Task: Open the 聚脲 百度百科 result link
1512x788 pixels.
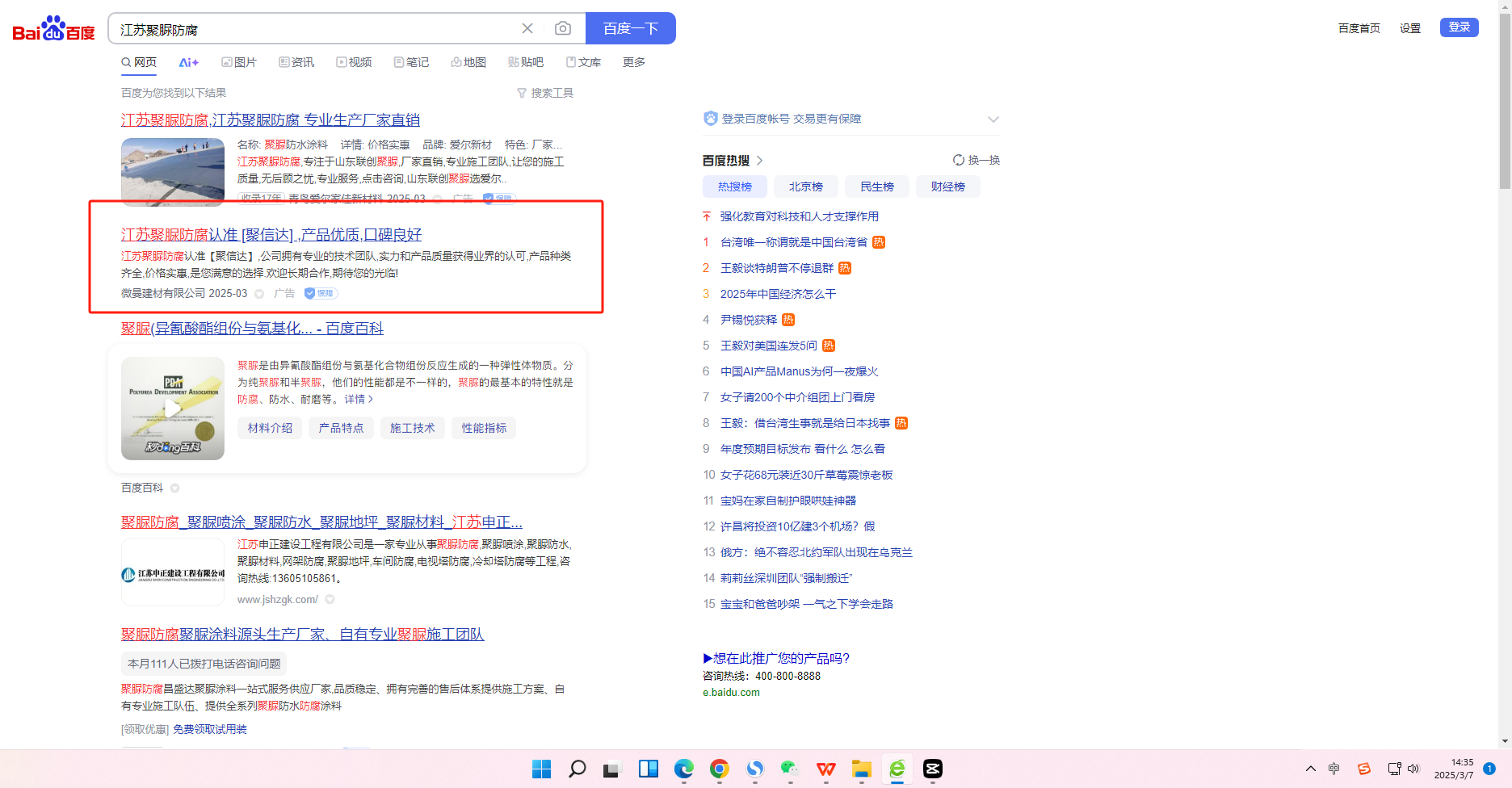Action: [252, 329]
